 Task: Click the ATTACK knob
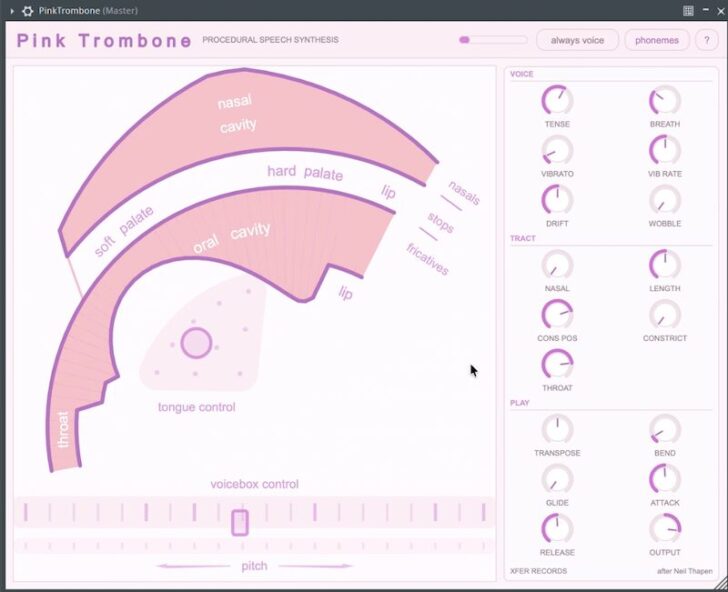665,479
